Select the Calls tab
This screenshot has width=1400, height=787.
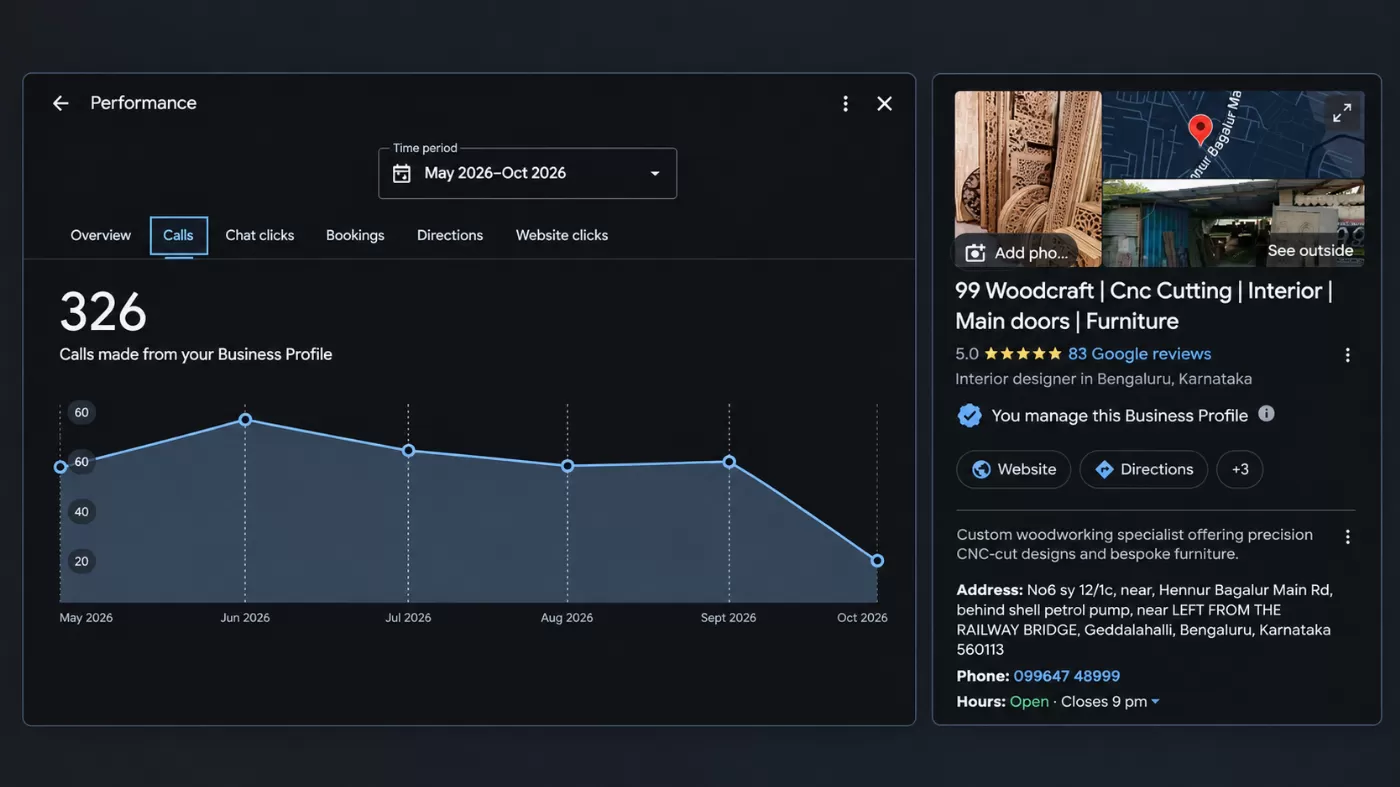pos(179,235)
